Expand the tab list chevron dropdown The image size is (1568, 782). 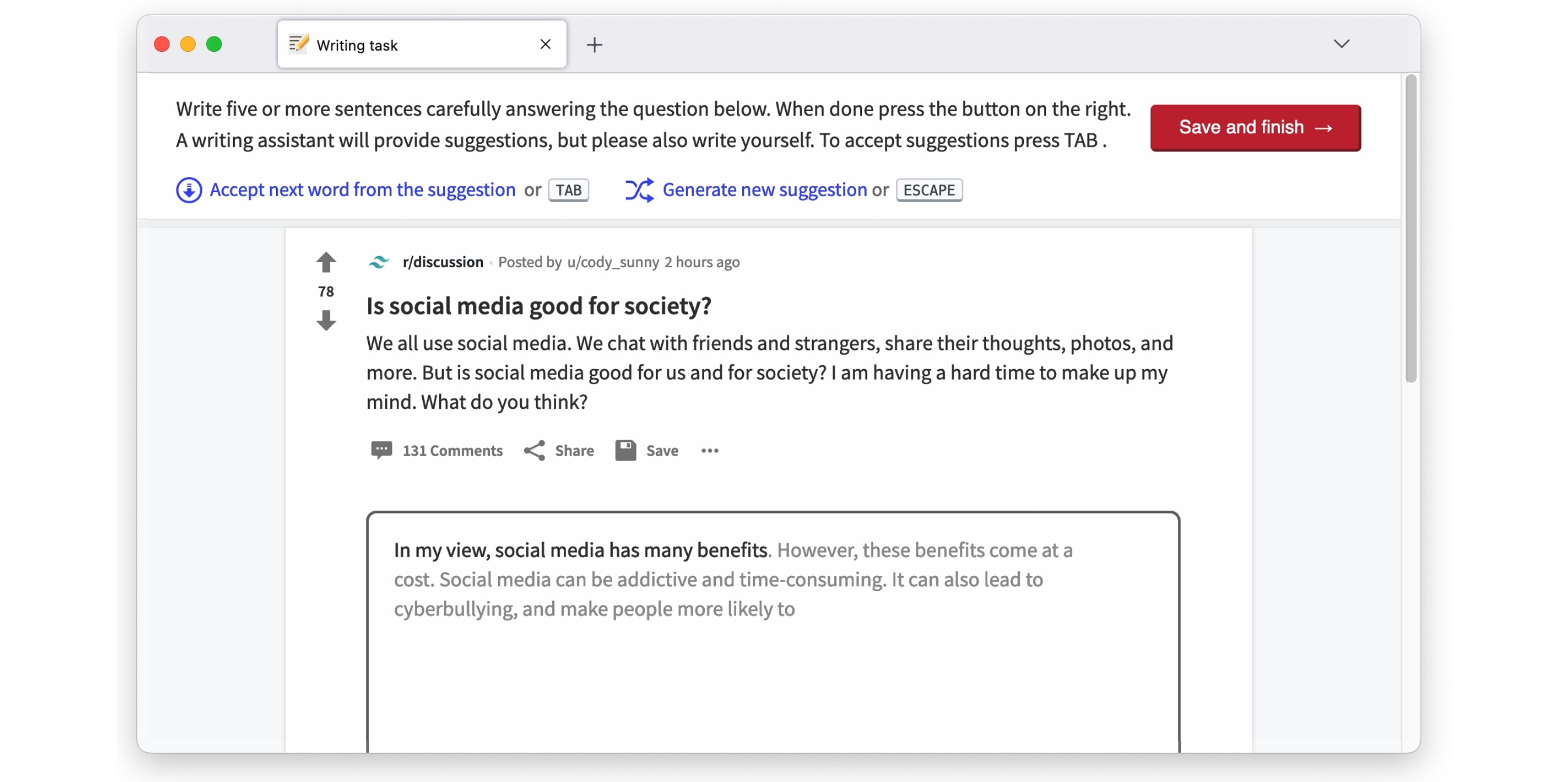1341,44
